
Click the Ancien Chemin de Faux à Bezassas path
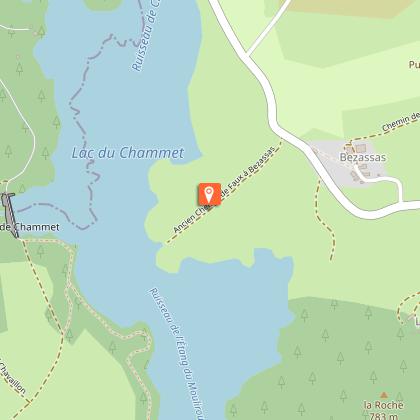[x=224, y=193]
